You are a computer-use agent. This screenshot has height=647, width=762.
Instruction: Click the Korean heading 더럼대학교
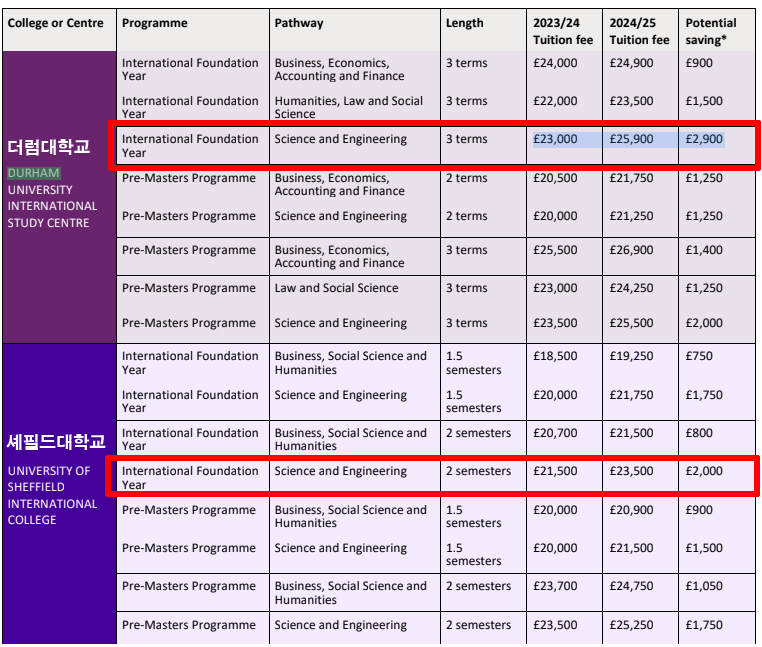click(49, 146)
